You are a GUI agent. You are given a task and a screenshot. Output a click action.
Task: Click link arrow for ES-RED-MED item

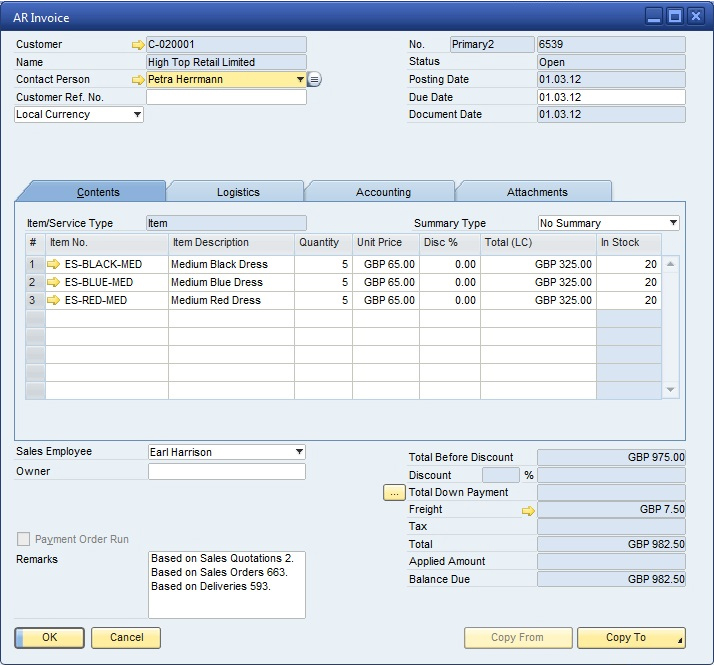[54, 300]
